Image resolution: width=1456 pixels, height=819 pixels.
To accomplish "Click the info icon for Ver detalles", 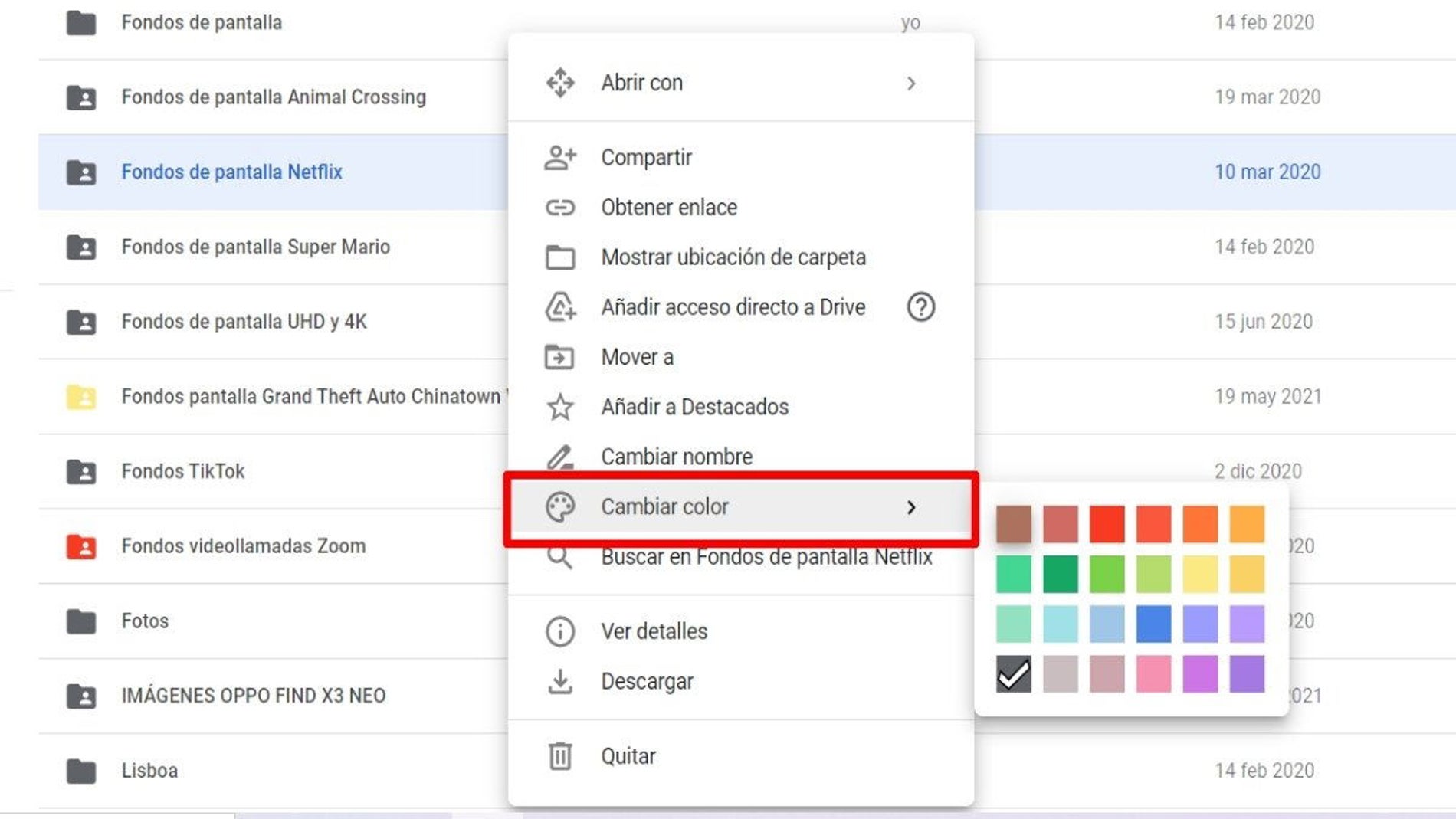I will tap(559, 631).
